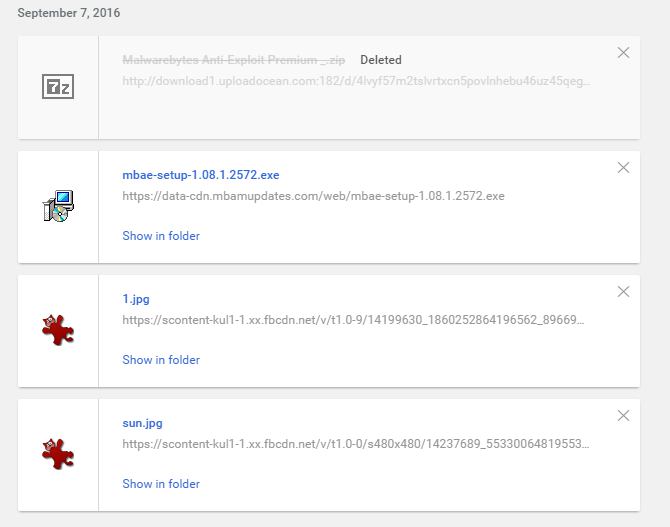Open the sun.jpg file name link

(x=142, y=423)
